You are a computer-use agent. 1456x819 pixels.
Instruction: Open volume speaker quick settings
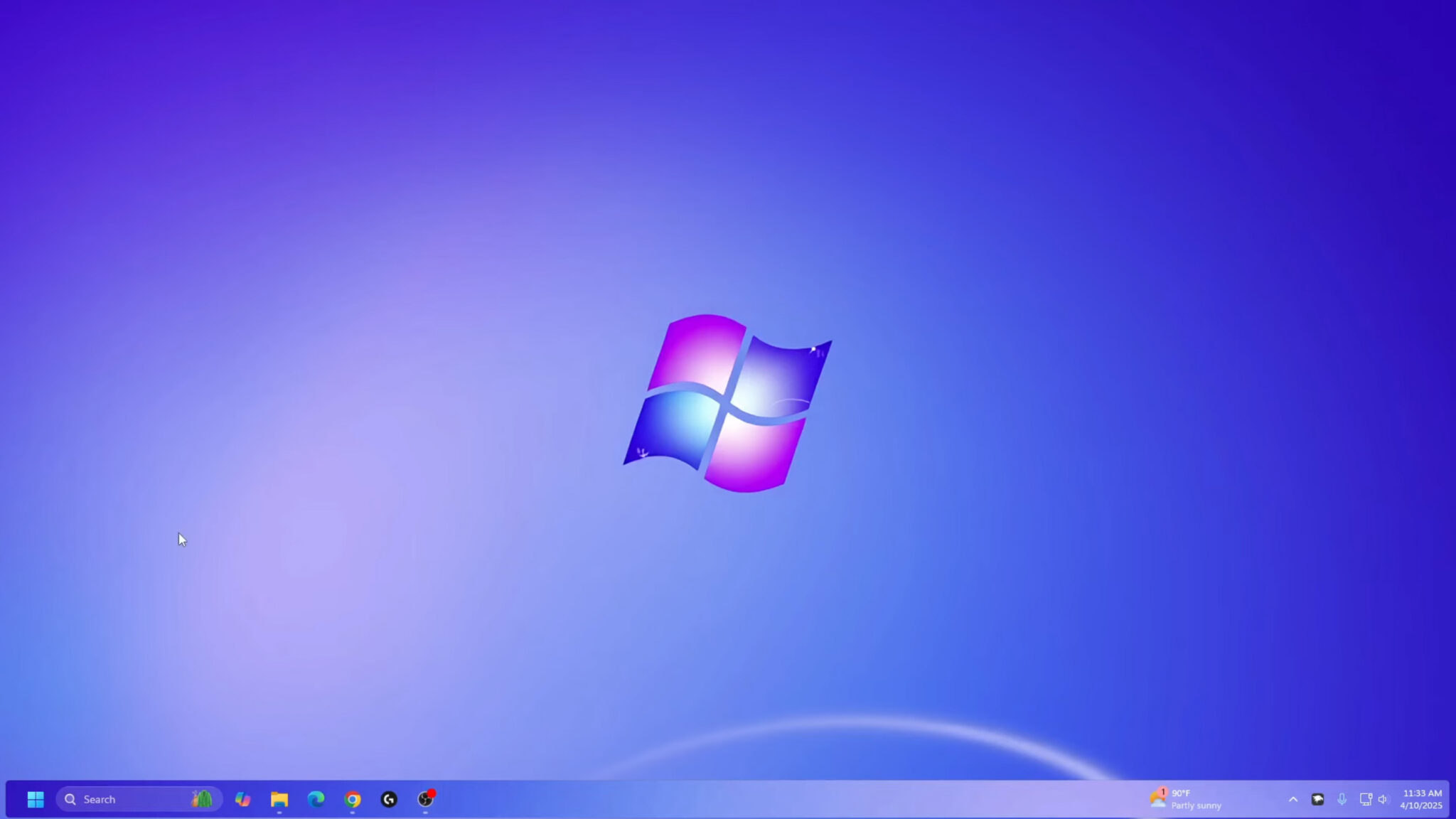1383,799
